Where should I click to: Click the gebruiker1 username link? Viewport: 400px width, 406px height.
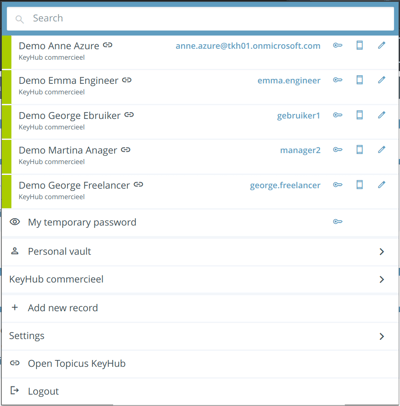coord(298,116)
